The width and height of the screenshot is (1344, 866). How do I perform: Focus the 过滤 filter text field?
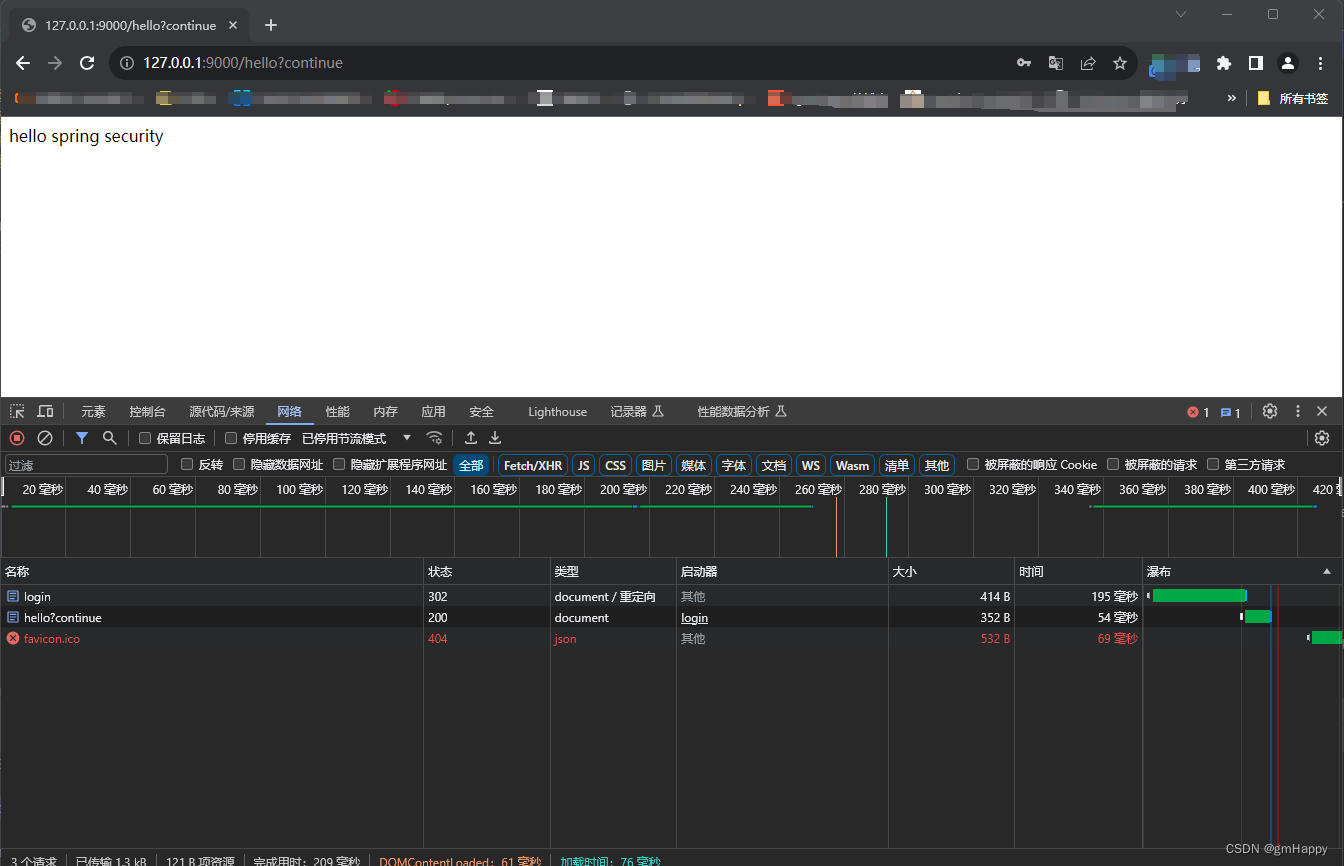[86, 465]
